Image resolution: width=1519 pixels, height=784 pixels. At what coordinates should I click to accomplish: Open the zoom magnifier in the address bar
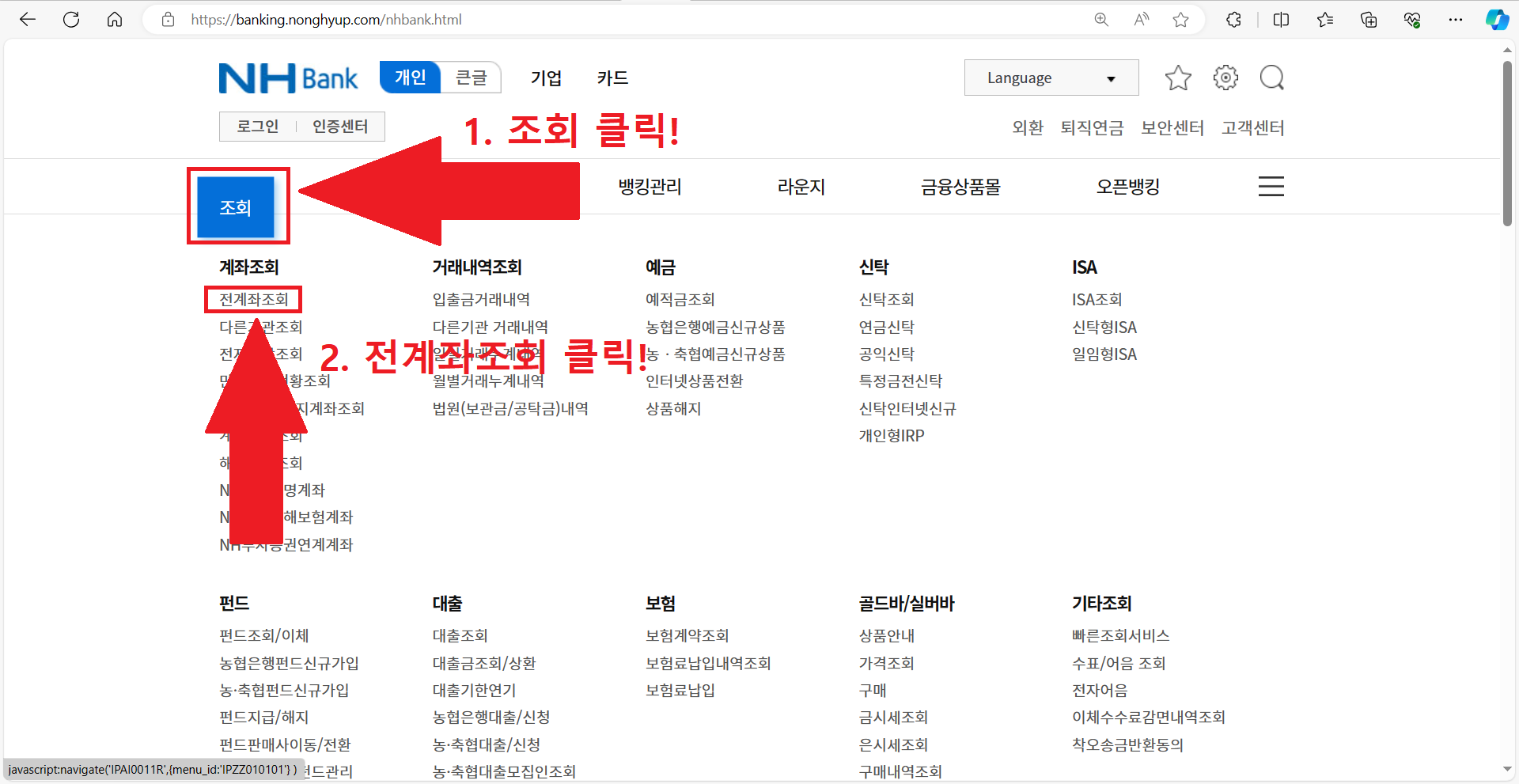tap(1101, 20)
